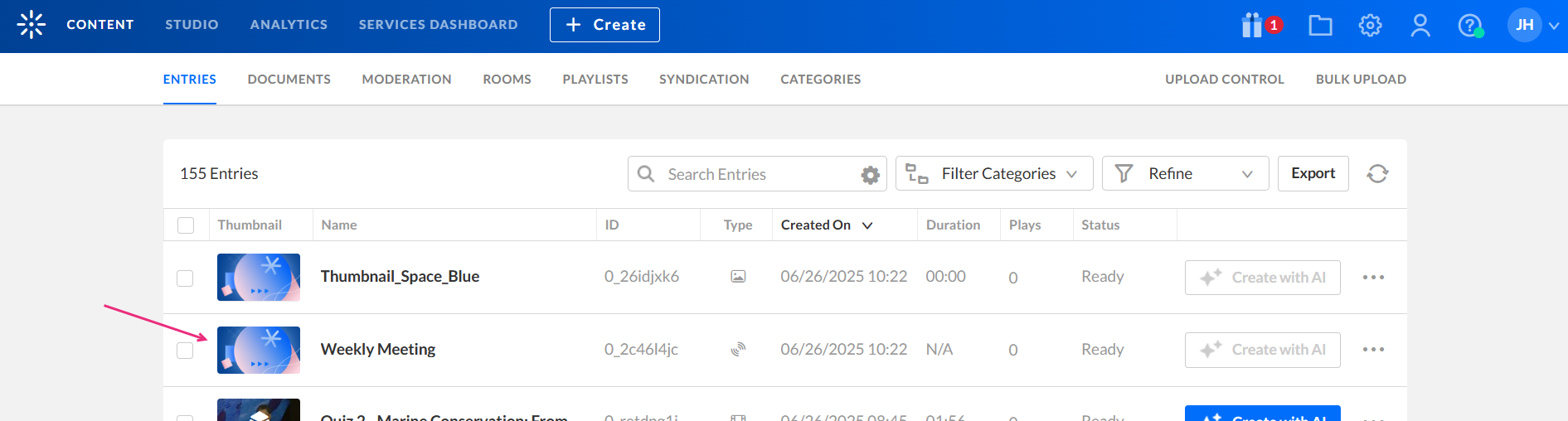Image resolution: width=1568 pixels, height=421 pixels.
Task: Click the Kaltura sunburst logo
Action: pyautogui.click(x=32, y=25)
